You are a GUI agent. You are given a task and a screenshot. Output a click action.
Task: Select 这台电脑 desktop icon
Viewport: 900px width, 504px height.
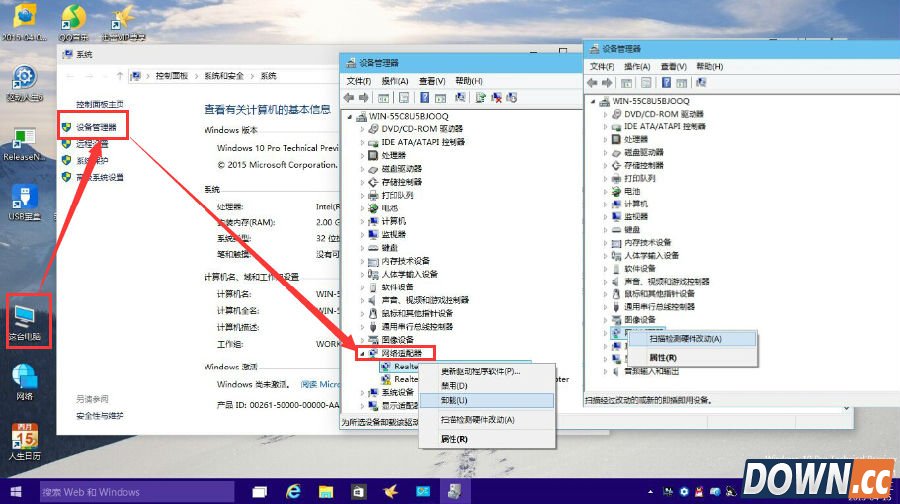click(x=25, y=321)
